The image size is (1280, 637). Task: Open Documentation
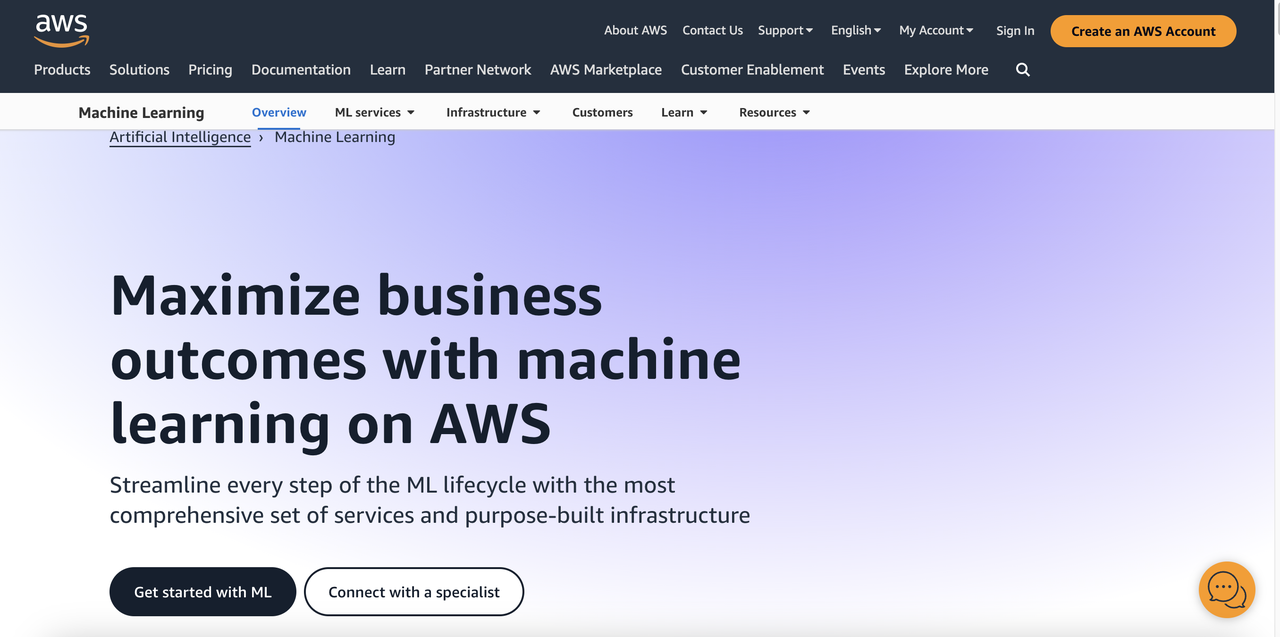(301, 70)
